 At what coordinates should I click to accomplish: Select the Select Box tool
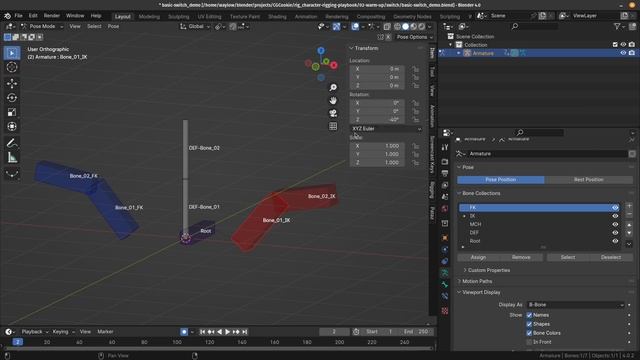coord(12,53)
